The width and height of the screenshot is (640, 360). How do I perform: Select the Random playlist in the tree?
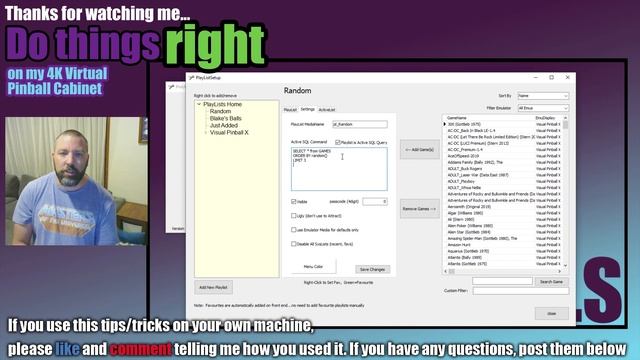220,111
